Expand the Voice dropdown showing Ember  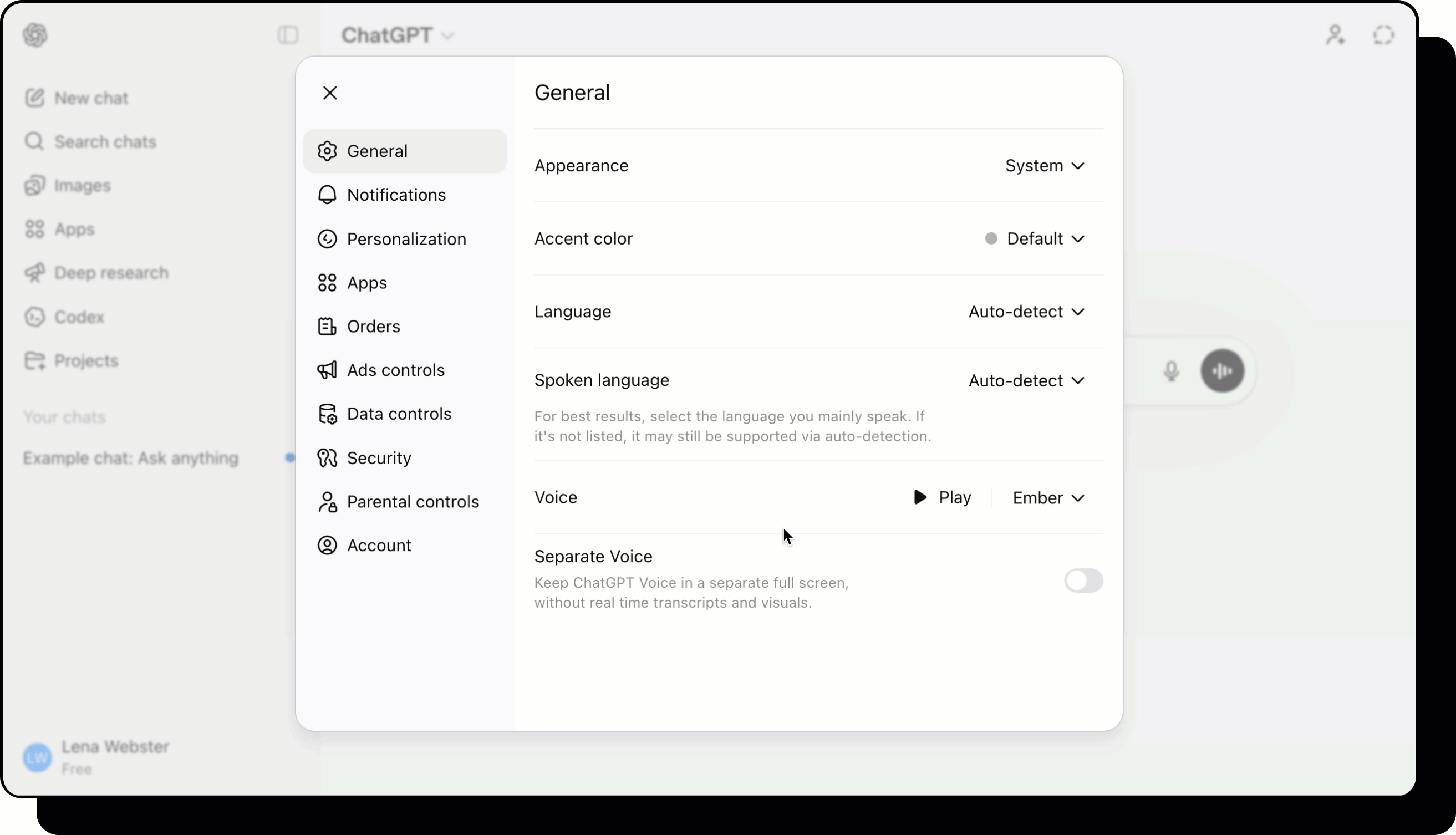(1048, 497)
